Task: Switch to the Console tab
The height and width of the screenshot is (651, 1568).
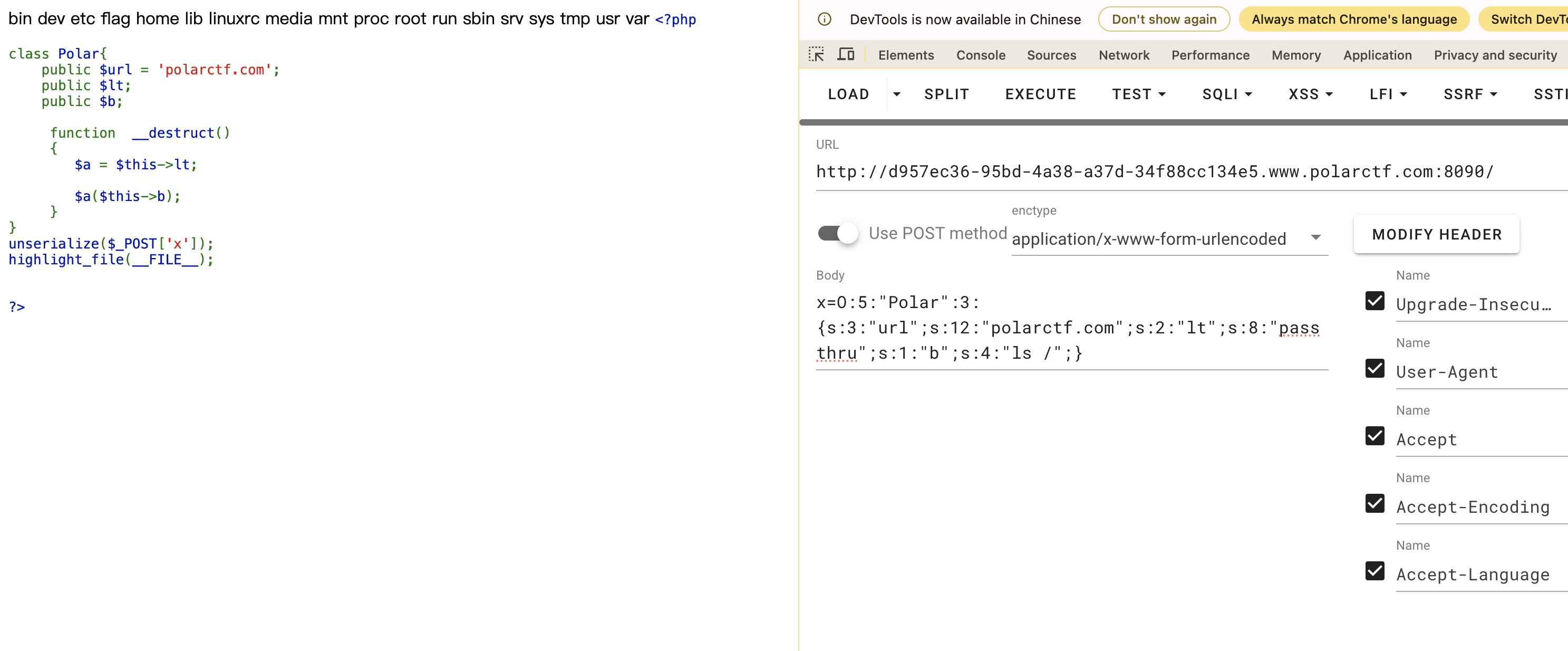Action: (x=980, y=55)
